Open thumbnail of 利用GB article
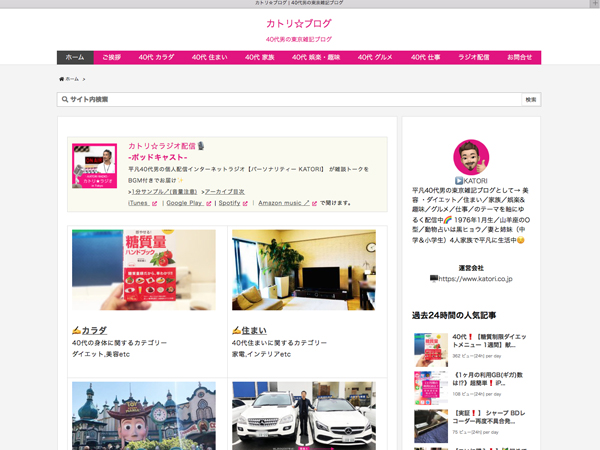This screenshot has height=450, width=600. (x=431, y=388)
